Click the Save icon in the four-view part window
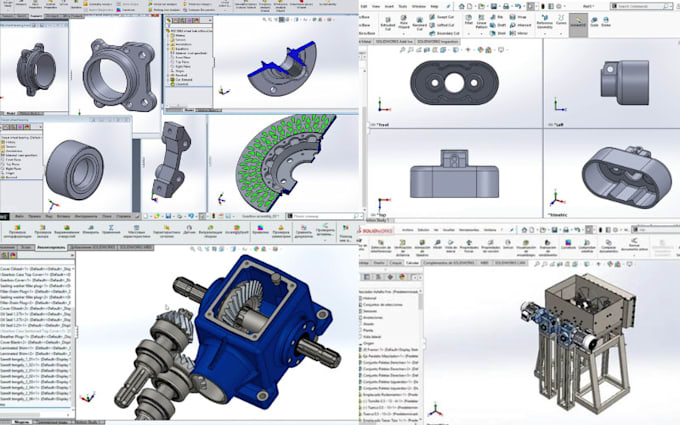 point(494,7)
